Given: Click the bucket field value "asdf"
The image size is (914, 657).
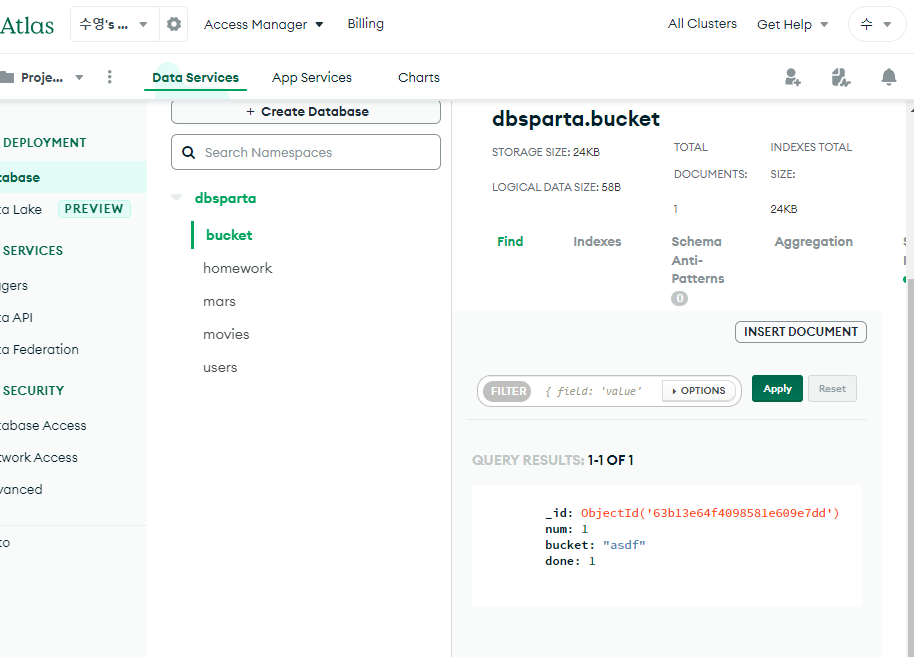Looking at the screenshot, I should point(624,545).
